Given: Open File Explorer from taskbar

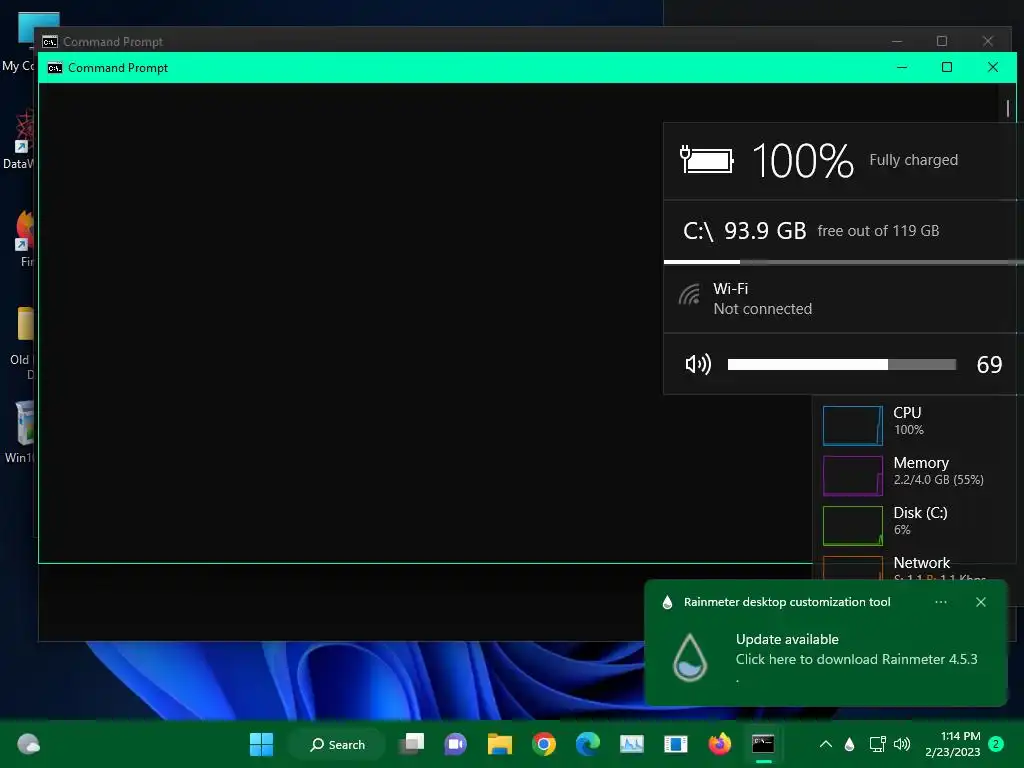Looking at the screenshot, I should (500, 744).
